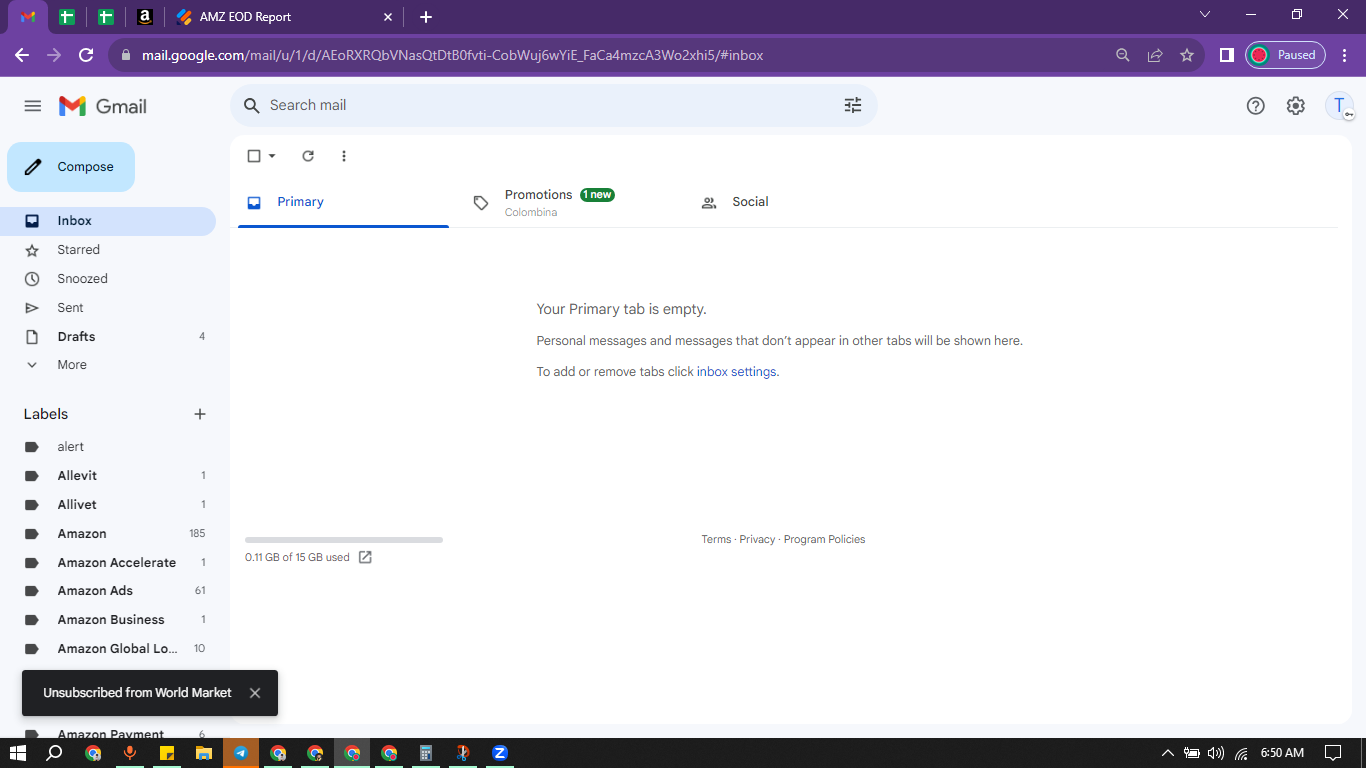The height and width of the screenshot is (768, 1366).
Task: View site information lock icon
Action: point(126,55)
